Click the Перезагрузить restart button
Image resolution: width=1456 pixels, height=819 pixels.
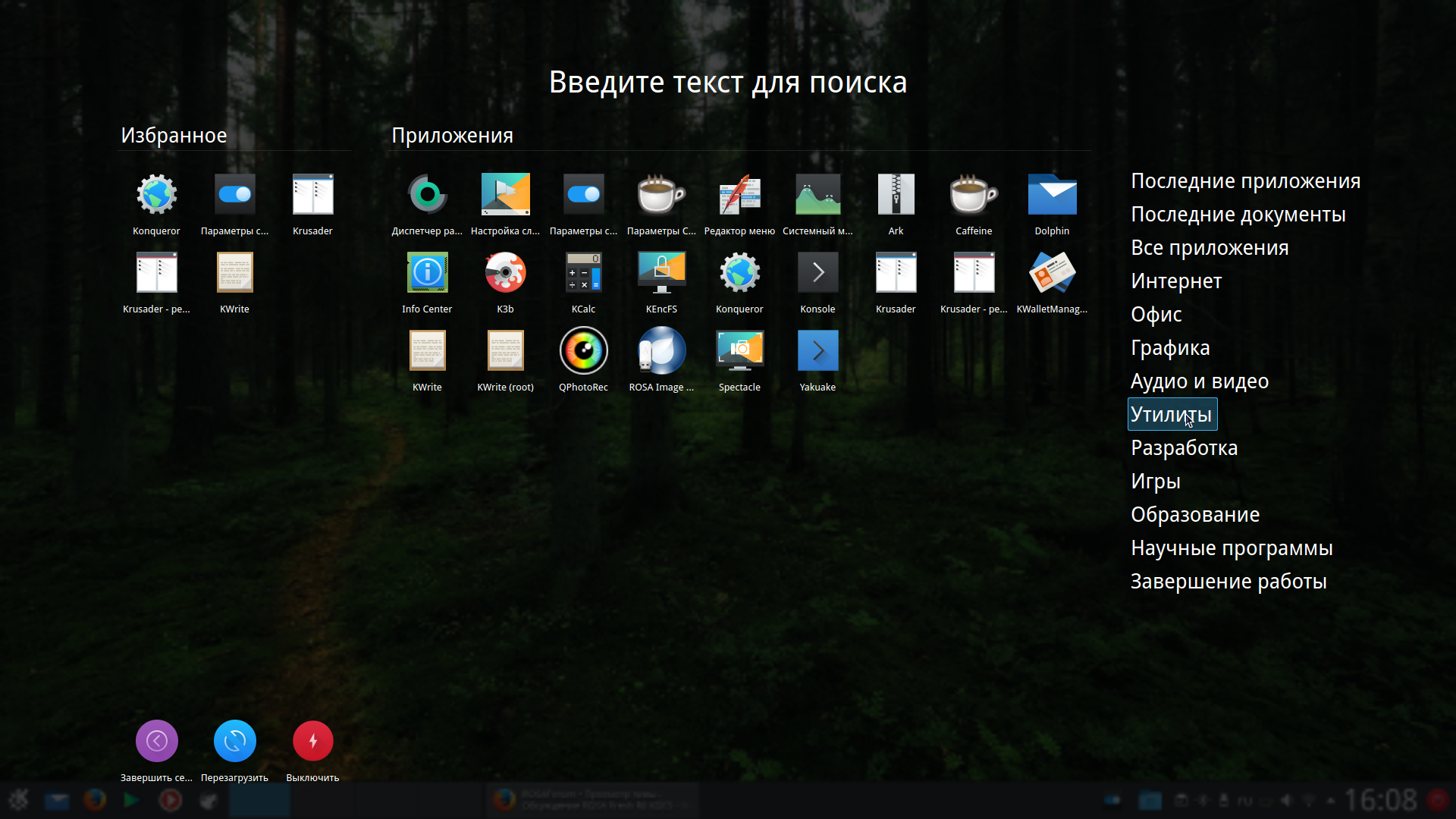pos(234,742)
